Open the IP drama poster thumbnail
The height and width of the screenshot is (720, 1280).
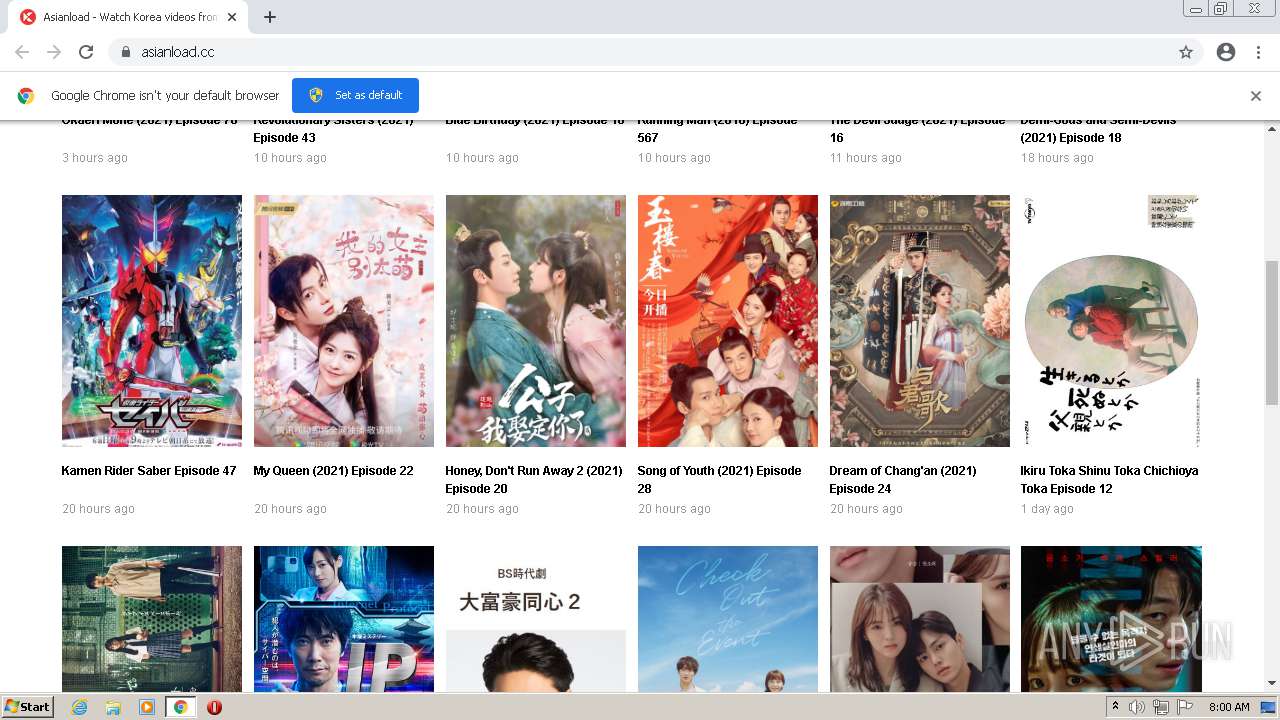[344, 619]
